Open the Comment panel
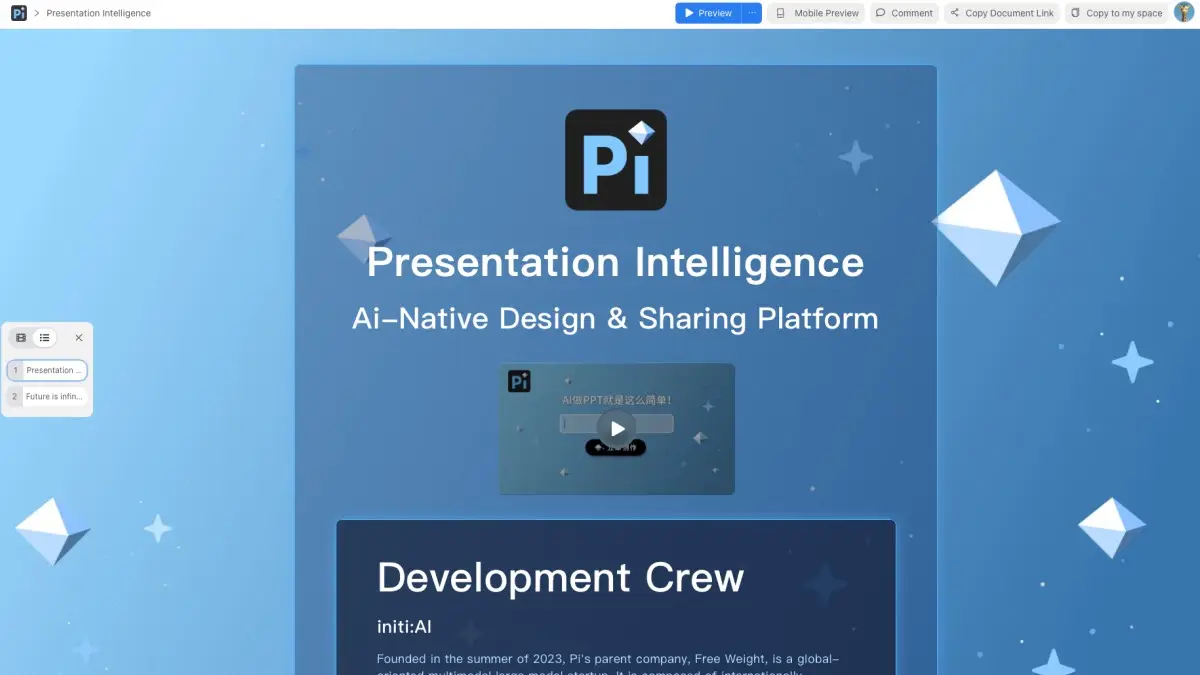1200x675 pixels. tap(904, 13)
